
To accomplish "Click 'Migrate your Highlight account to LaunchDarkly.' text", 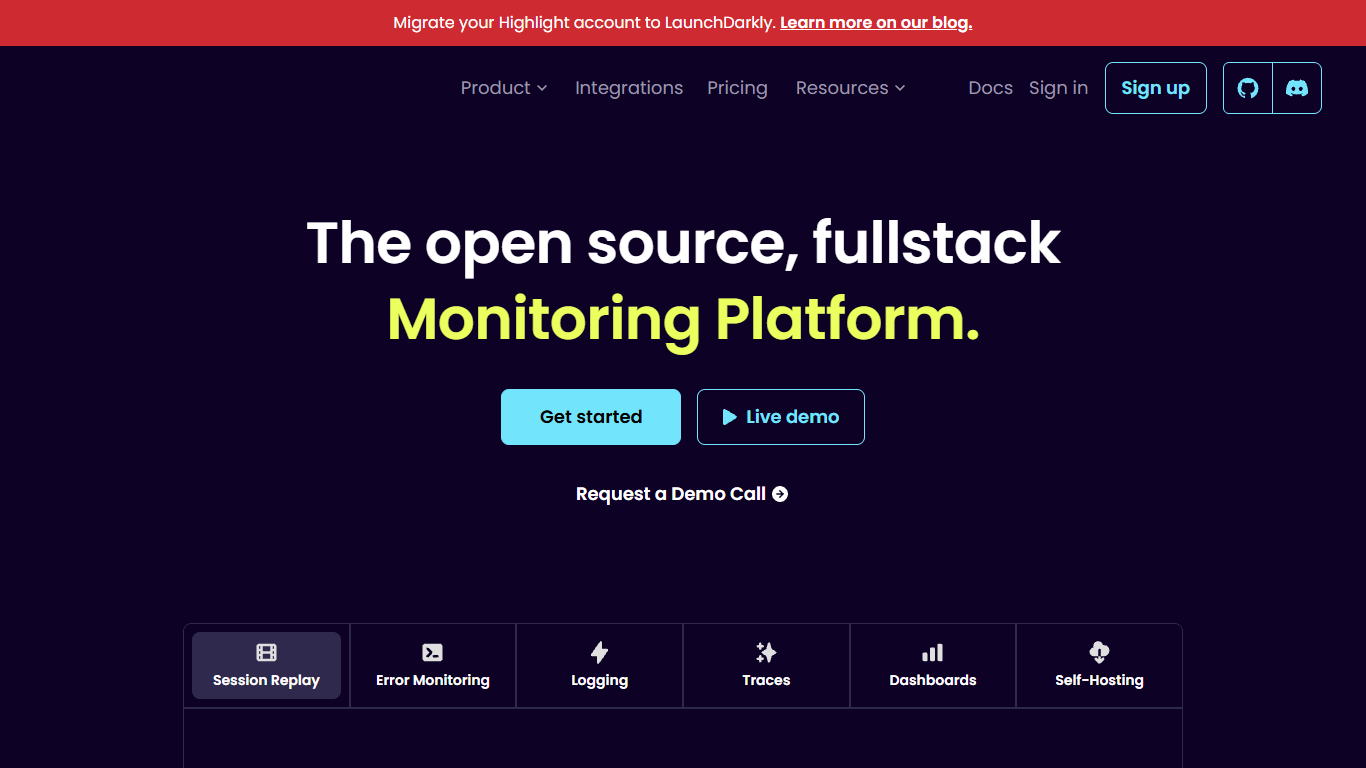I will click(x=584, y=23).
